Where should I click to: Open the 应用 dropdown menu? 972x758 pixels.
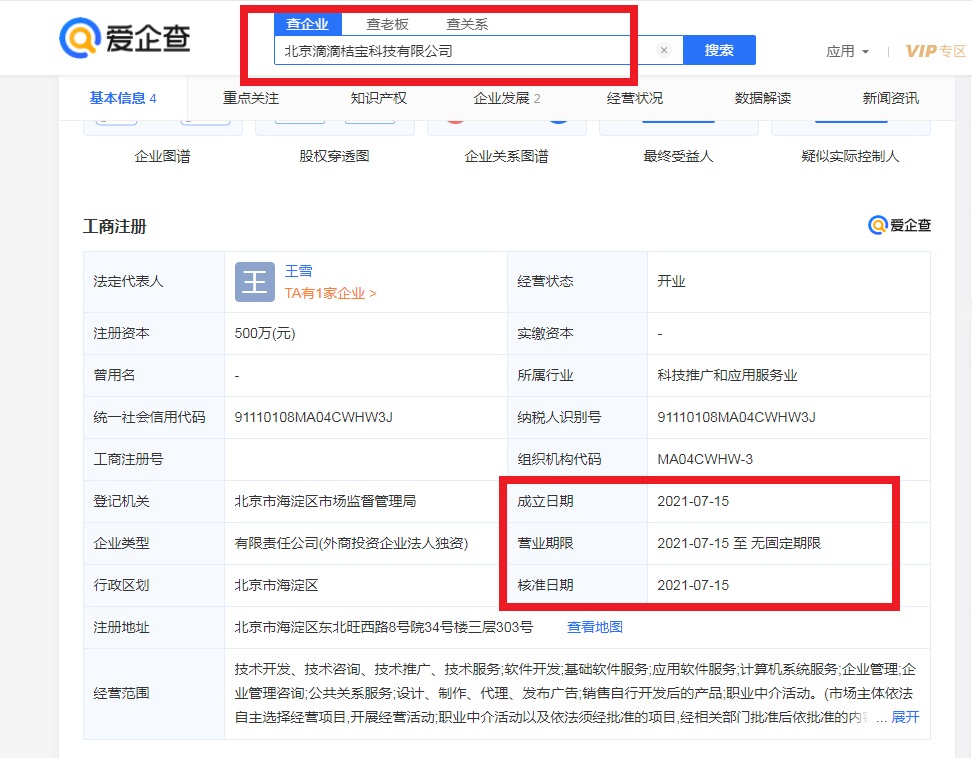click(x=847, y=51)
